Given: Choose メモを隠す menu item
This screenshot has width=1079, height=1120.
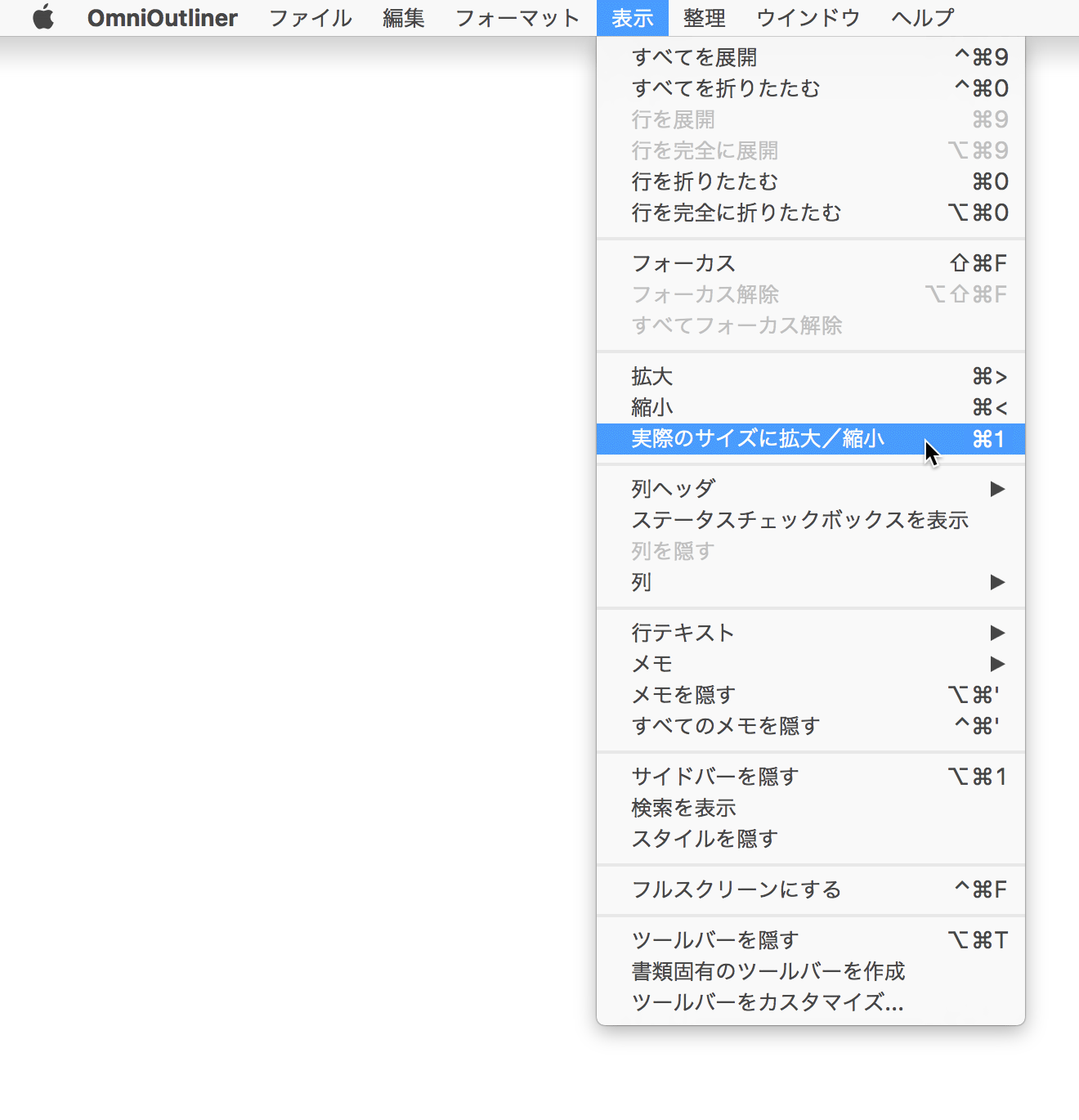Looking at the screenshot, I should click(x=811, y=695).
